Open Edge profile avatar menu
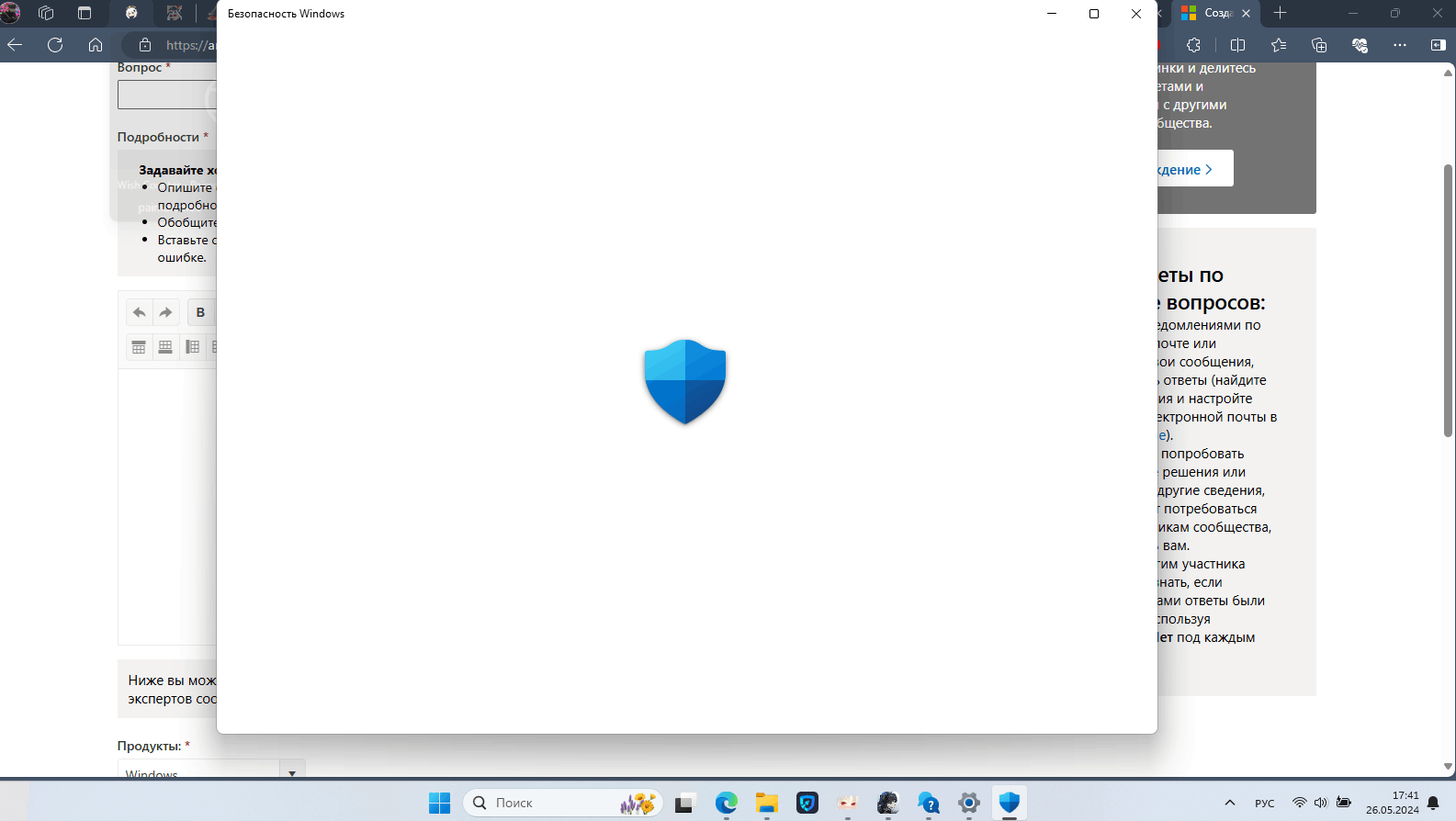 click(10, 13)
